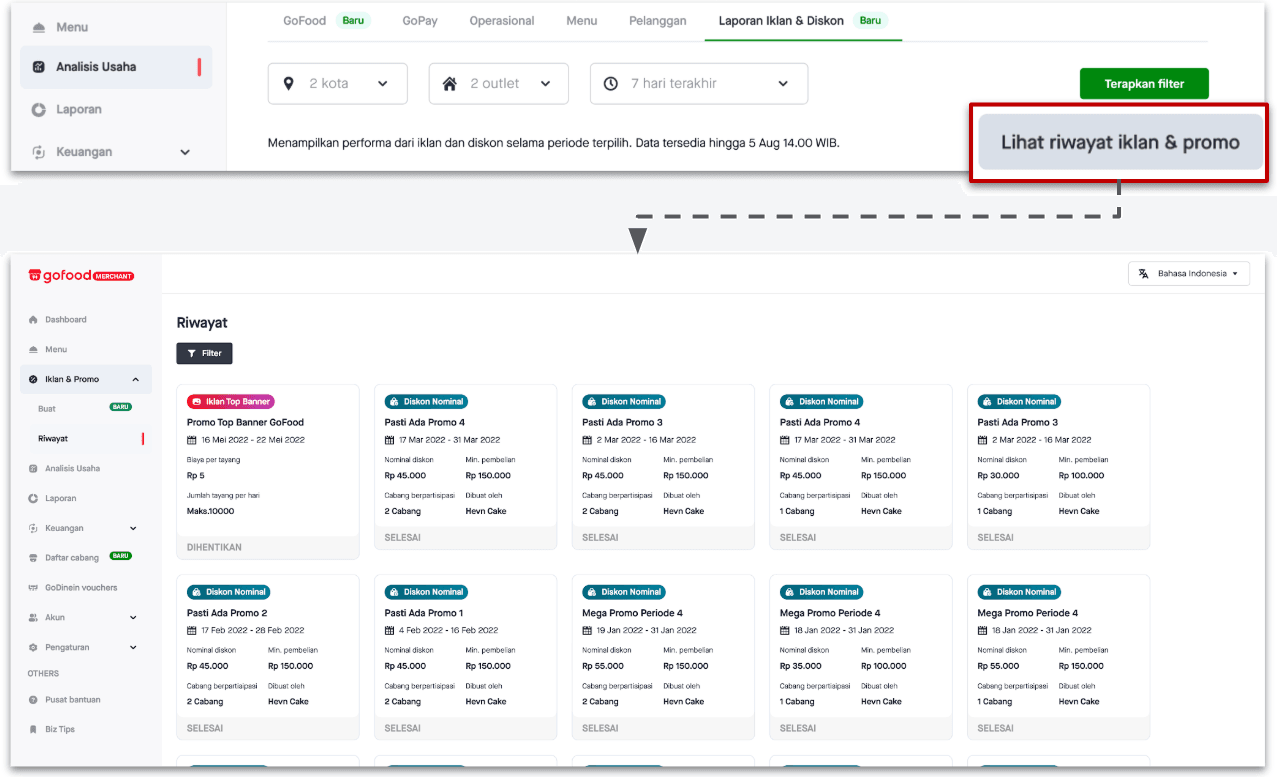Click the Dashboard home icon
1277x777 pixels.
coord(33,320)
